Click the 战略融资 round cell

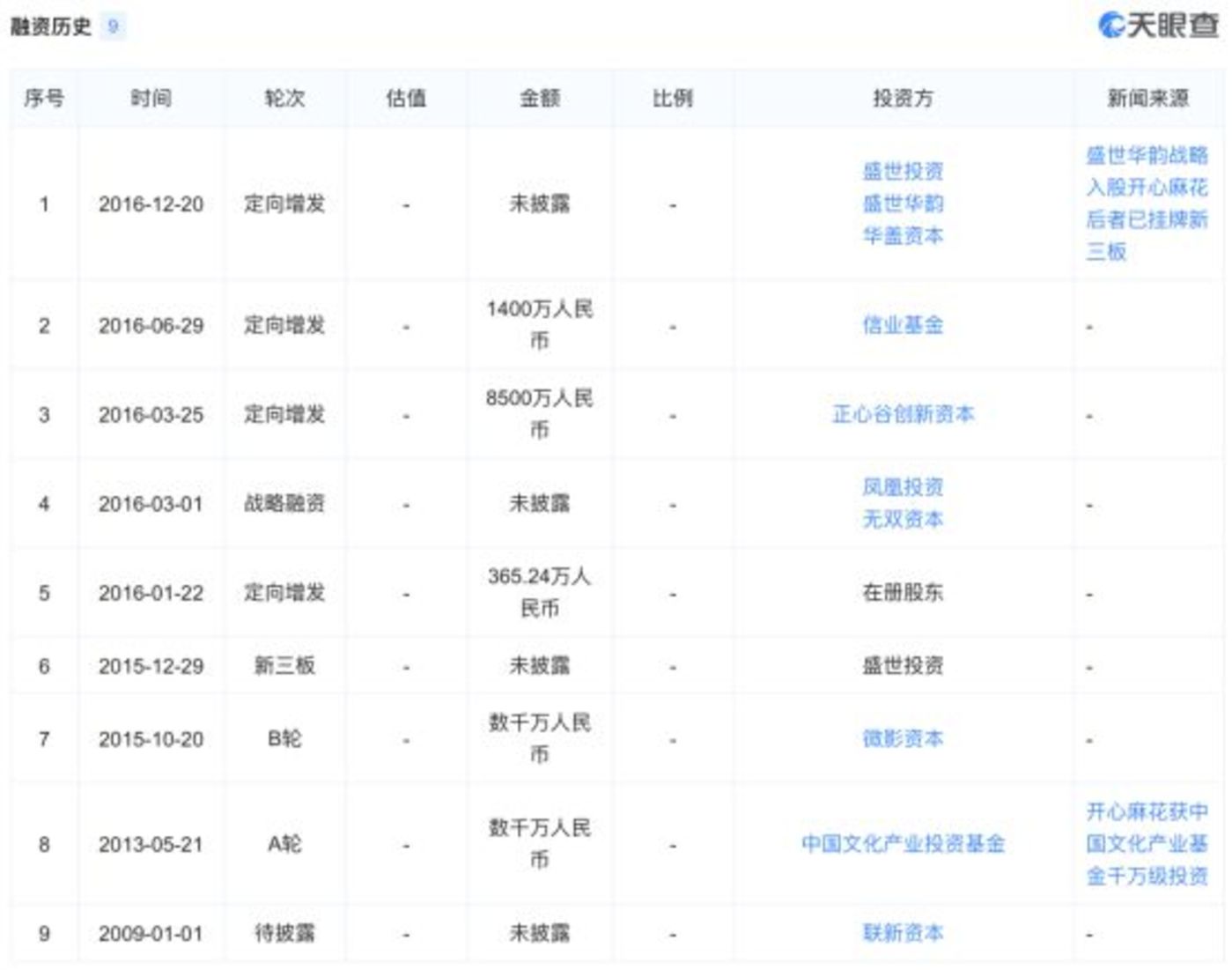(284, 504)
